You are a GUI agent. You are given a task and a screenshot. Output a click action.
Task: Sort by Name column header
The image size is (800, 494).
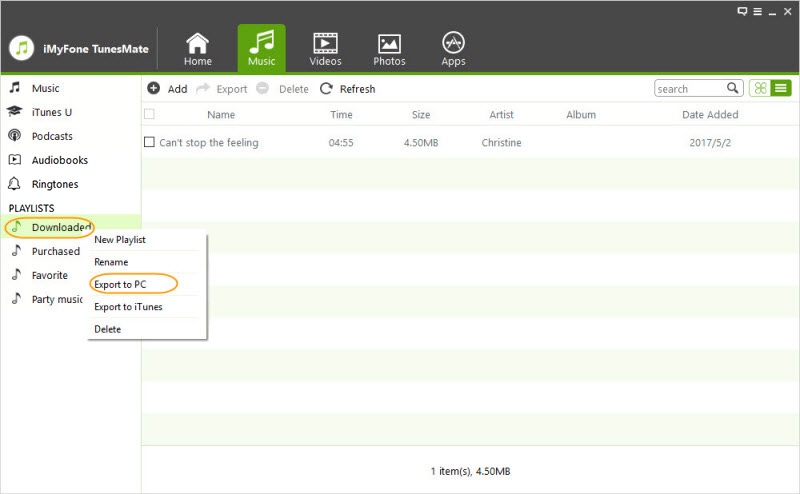[x=221, y=114]
